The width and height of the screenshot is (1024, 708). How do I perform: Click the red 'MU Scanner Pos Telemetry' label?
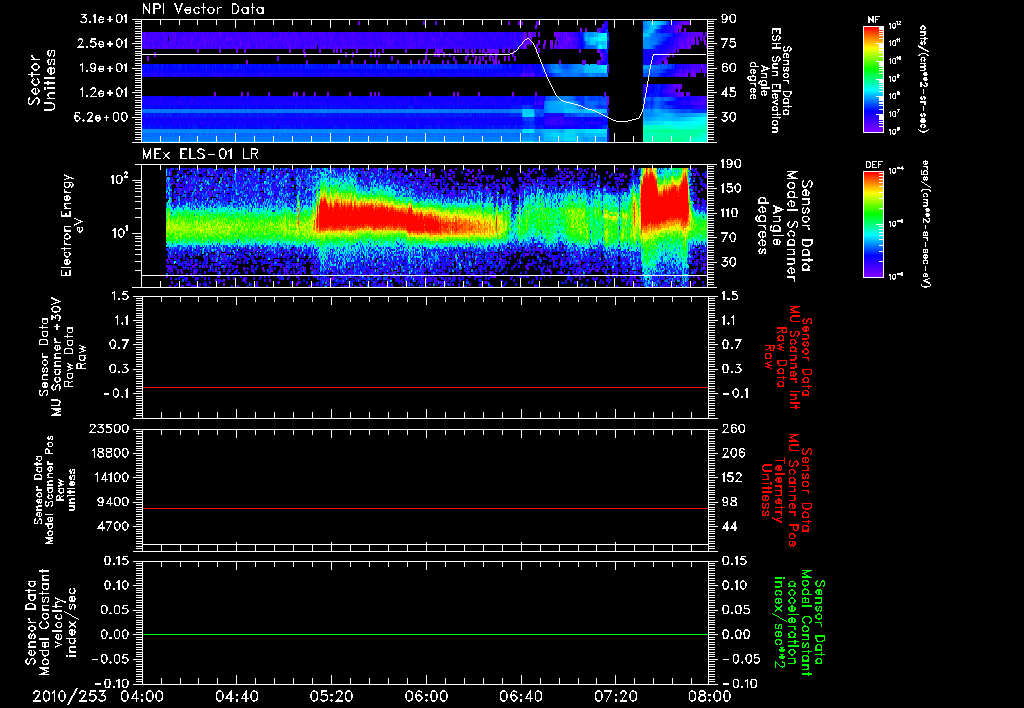(x=786, y=491)
